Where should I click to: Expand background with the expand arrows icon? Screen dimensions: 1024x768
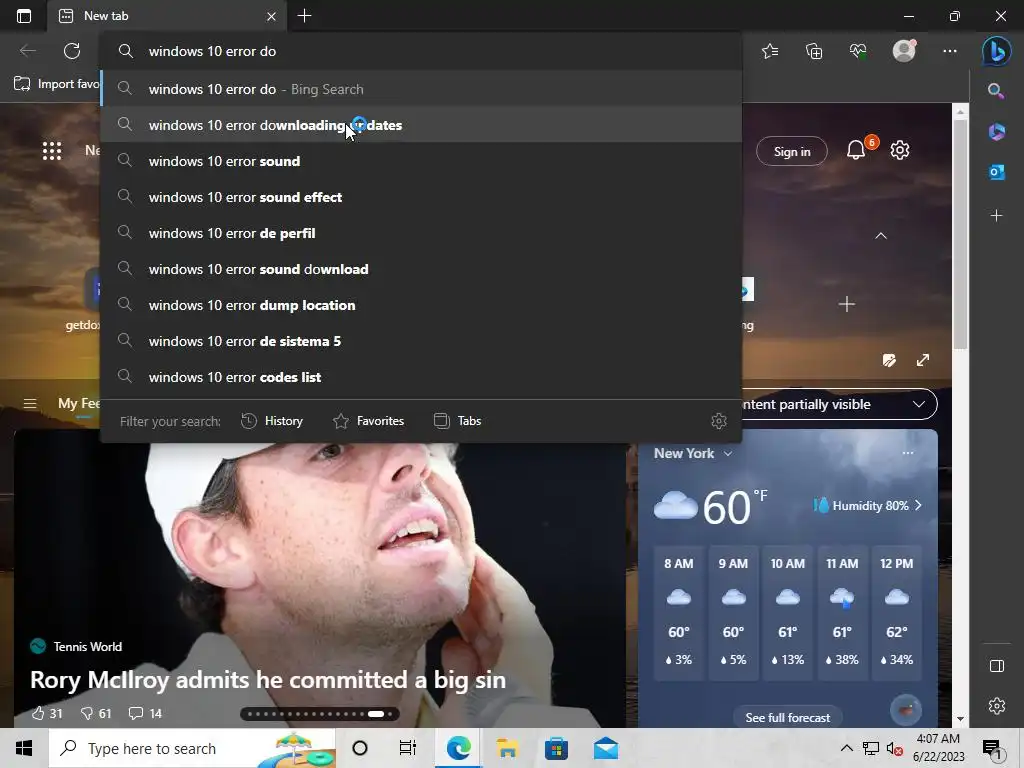pos(923,360)
